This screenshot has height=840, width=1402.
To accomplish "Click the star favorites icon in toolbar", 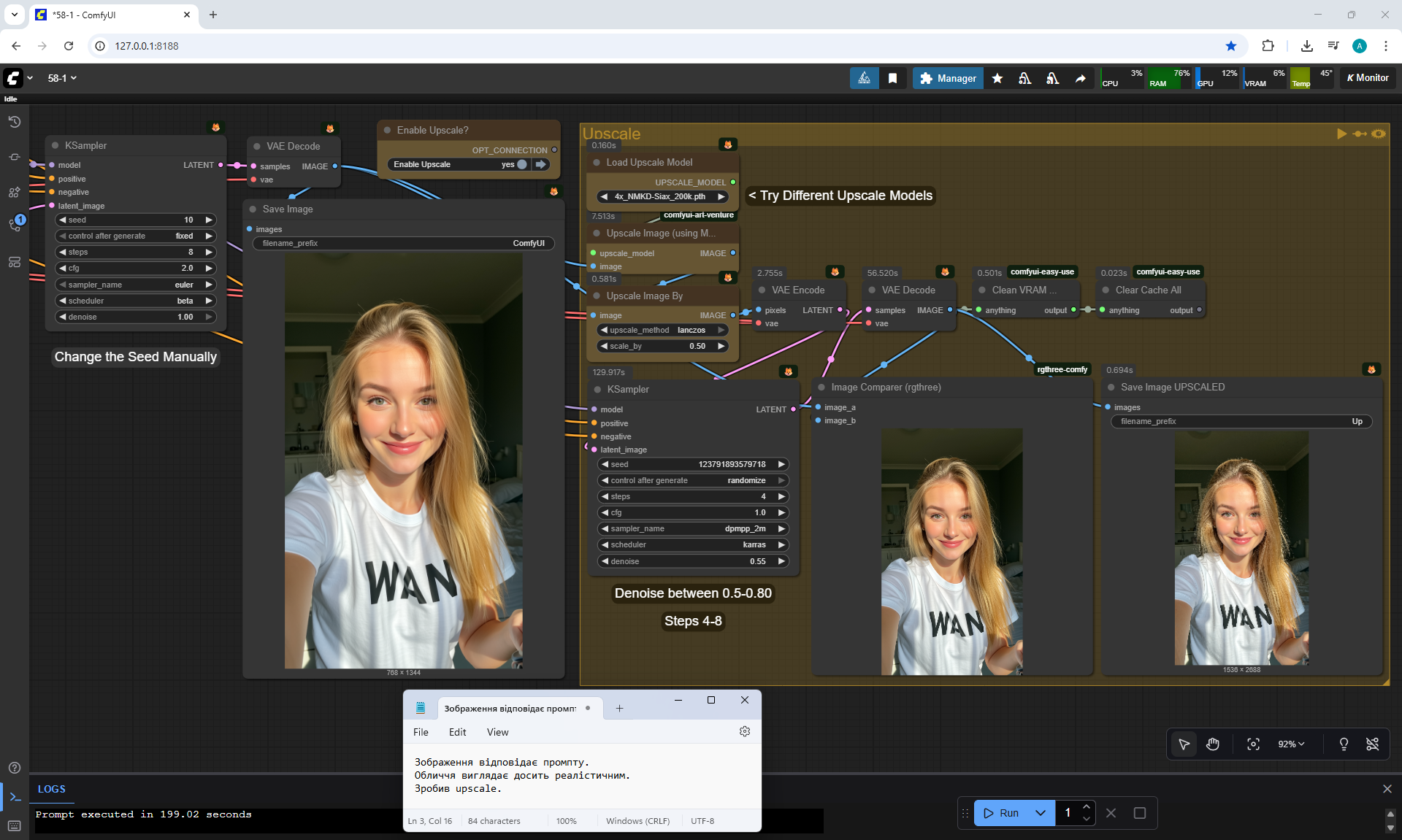I will 997,78.
